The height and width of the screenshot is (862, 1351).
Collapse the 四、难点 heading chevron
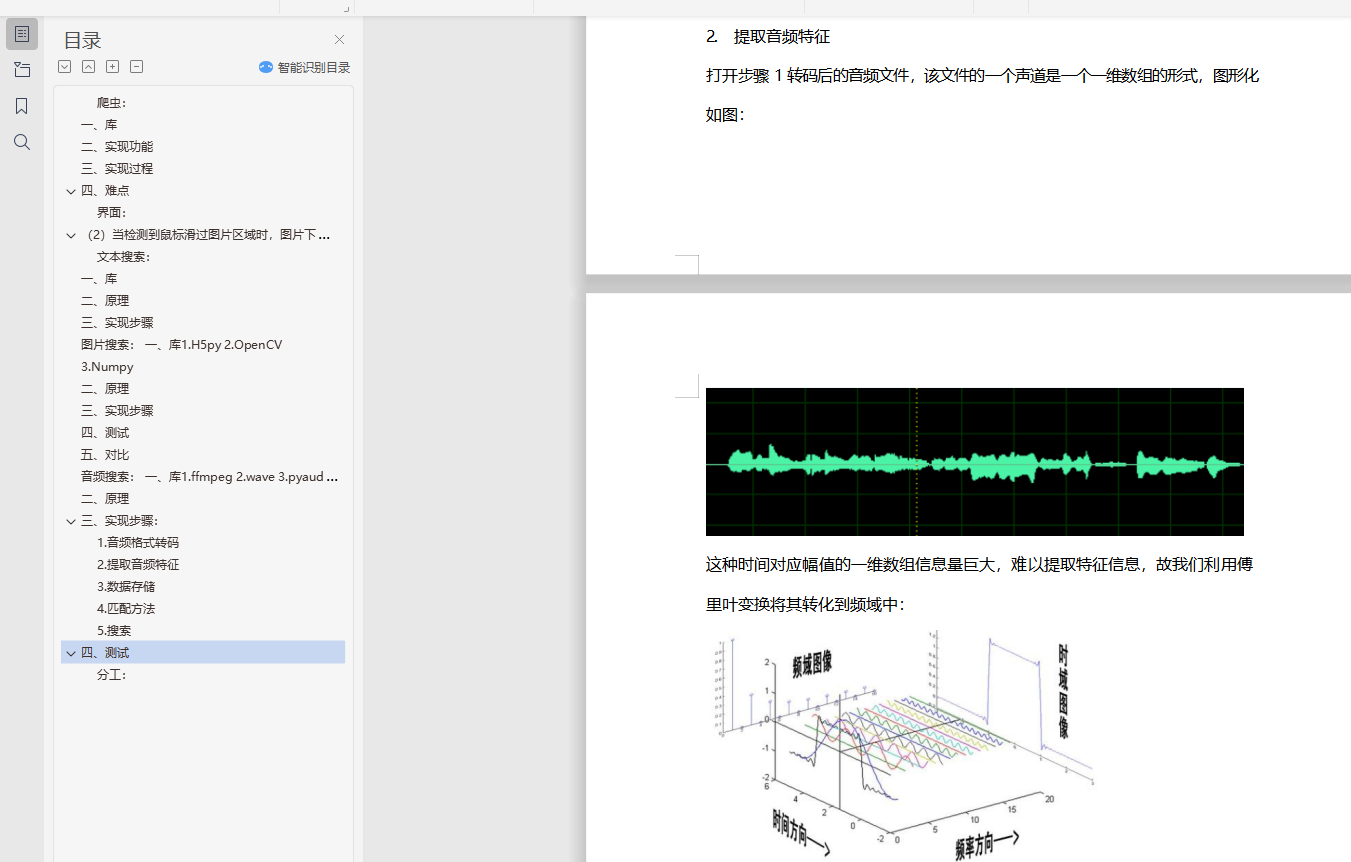(71, 191)
